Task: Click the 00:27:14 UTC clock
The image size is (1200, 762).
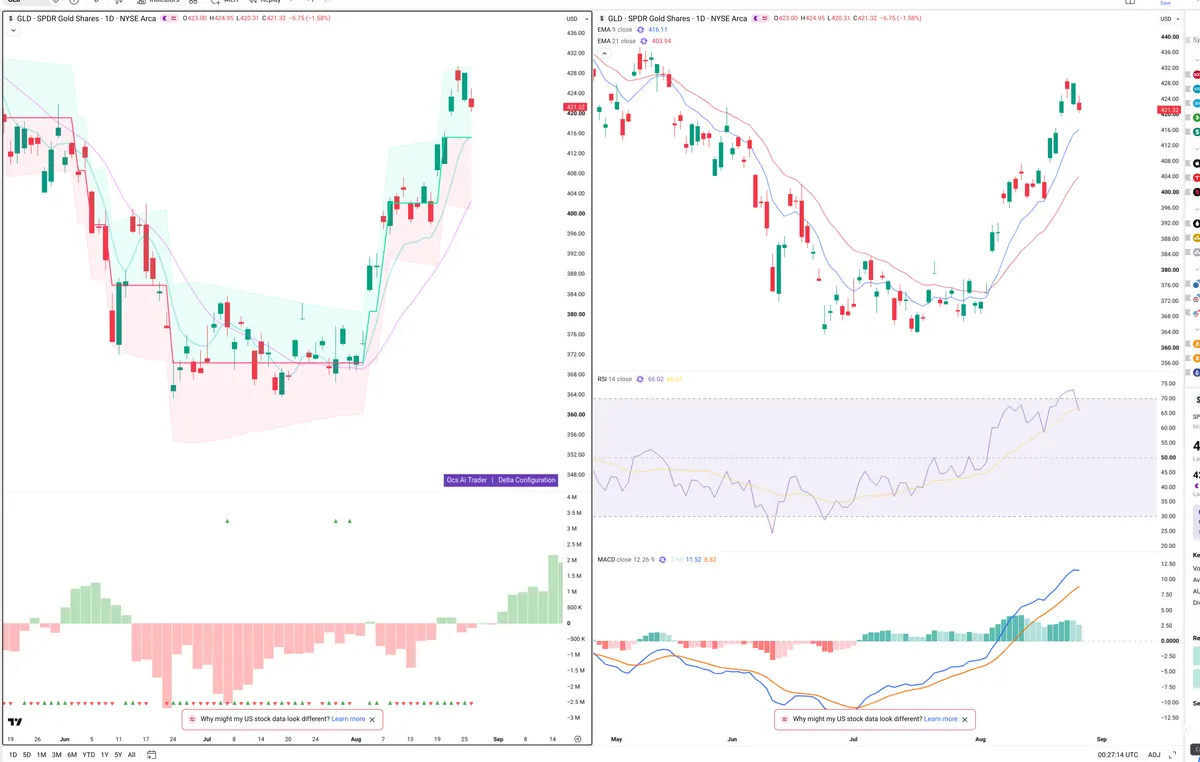Action: (1117, 755)
